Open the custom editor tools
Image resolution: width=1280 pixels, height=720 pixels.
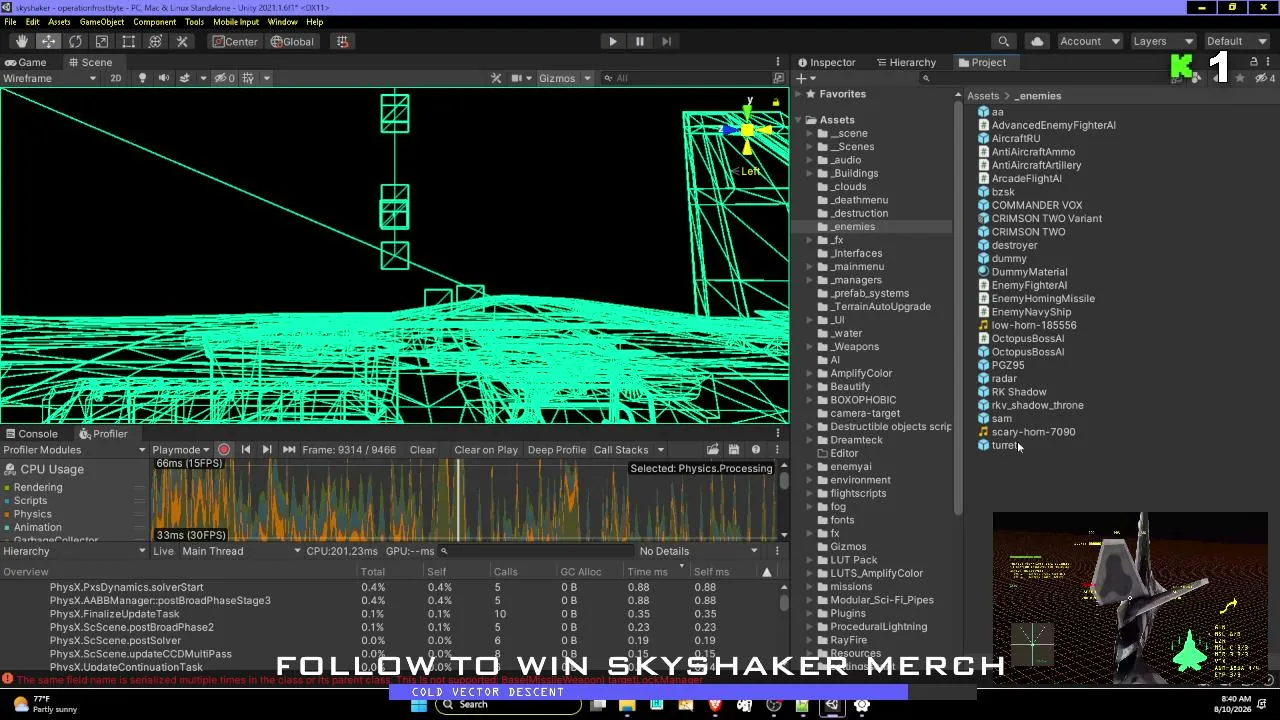[x=182, y=41]
